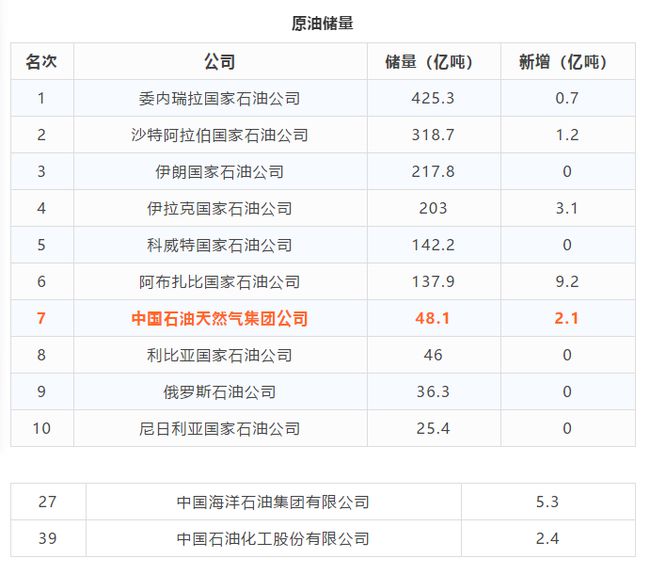Select the reserve value 425.3
The width and height of the screenshot is (650, 574).
[433, 98]
